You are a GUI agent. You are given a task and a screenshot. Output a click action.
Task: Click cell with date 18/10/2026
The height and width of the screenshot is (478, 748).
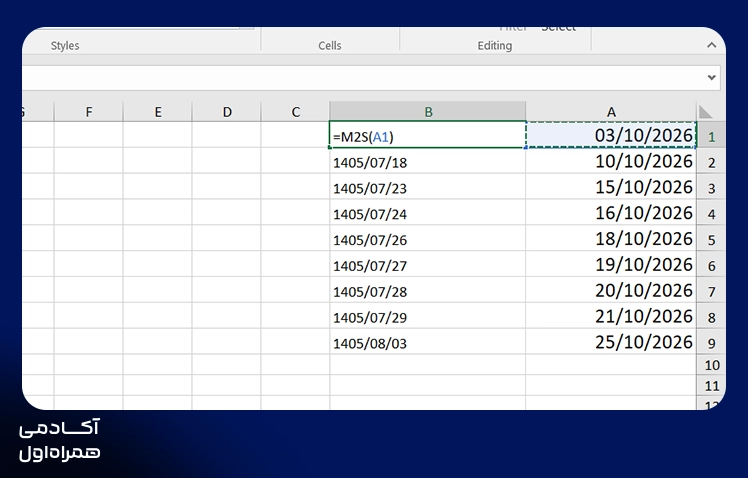611,239
